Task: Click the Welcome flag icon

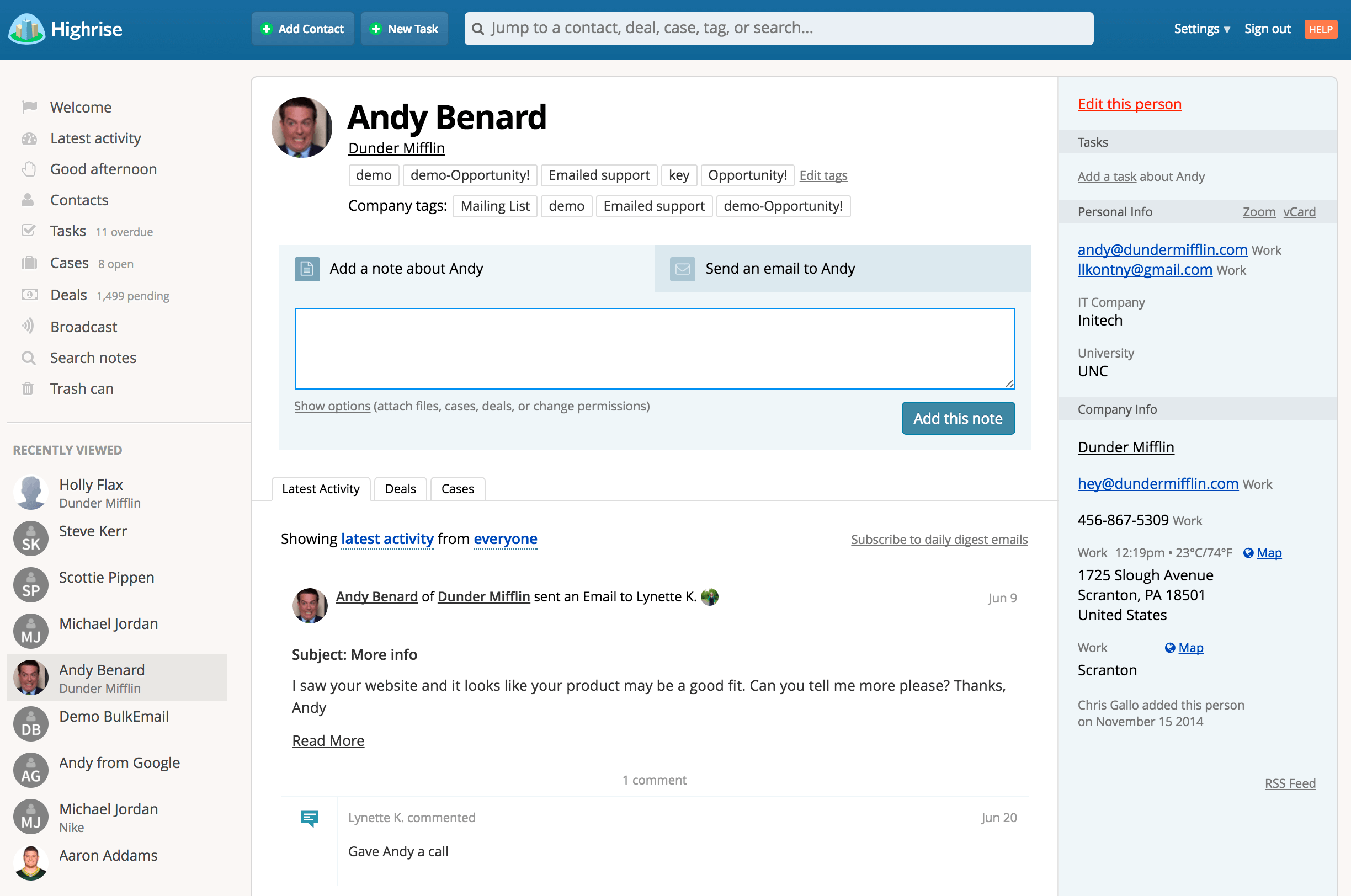Action: tap(29, 107)
